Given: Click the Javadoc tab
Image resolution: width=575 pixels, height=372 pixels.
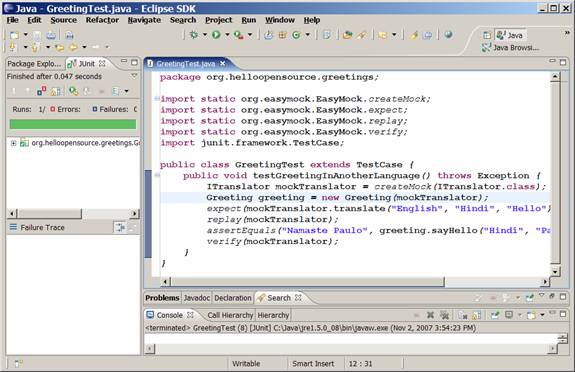Looking at the screenshot, I should click(x=197, y=298).
